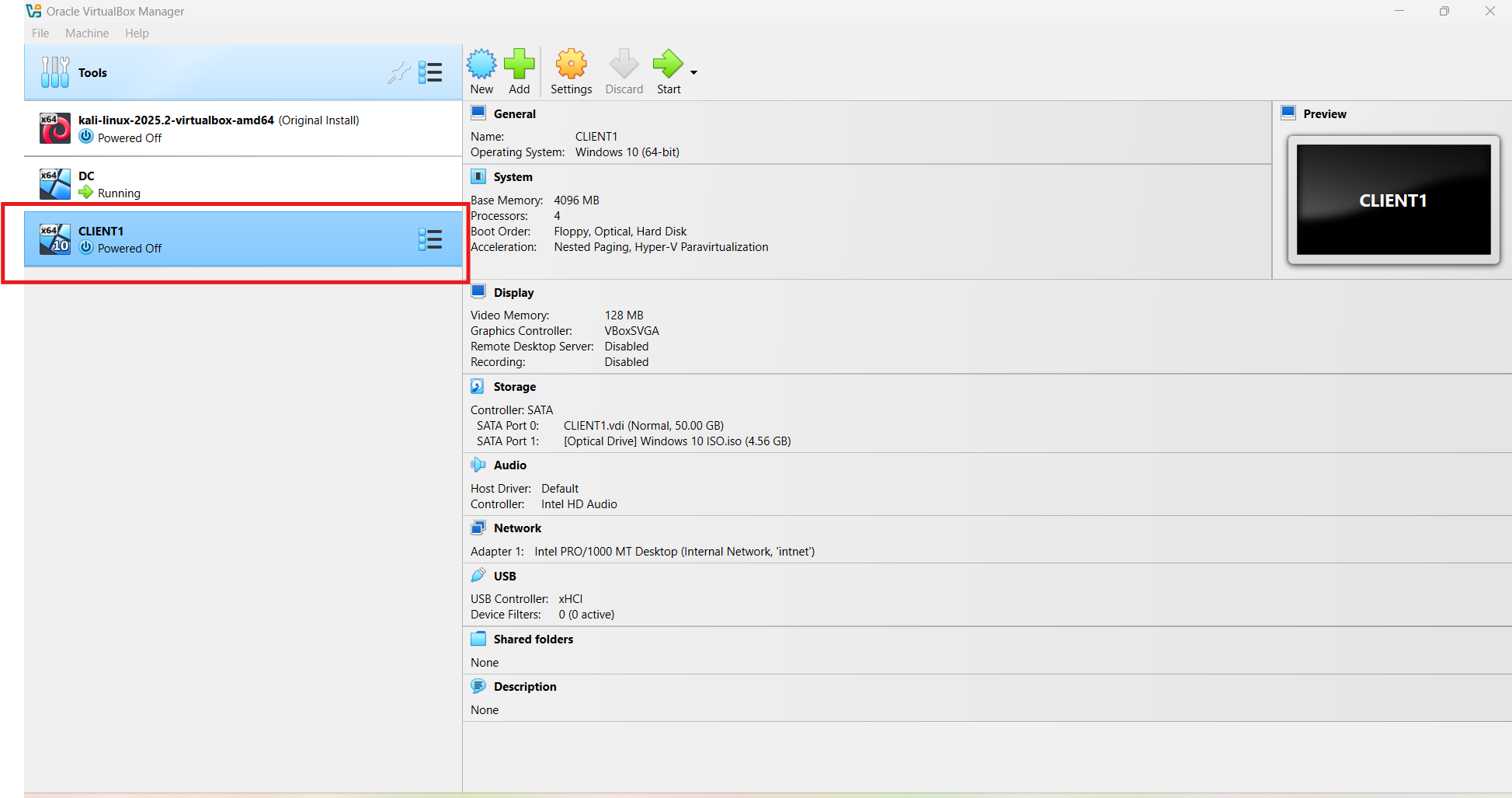The height and width of the screenshot is (798, 1512).
Task: Click the System section chip icon
Action: [478, 176]
